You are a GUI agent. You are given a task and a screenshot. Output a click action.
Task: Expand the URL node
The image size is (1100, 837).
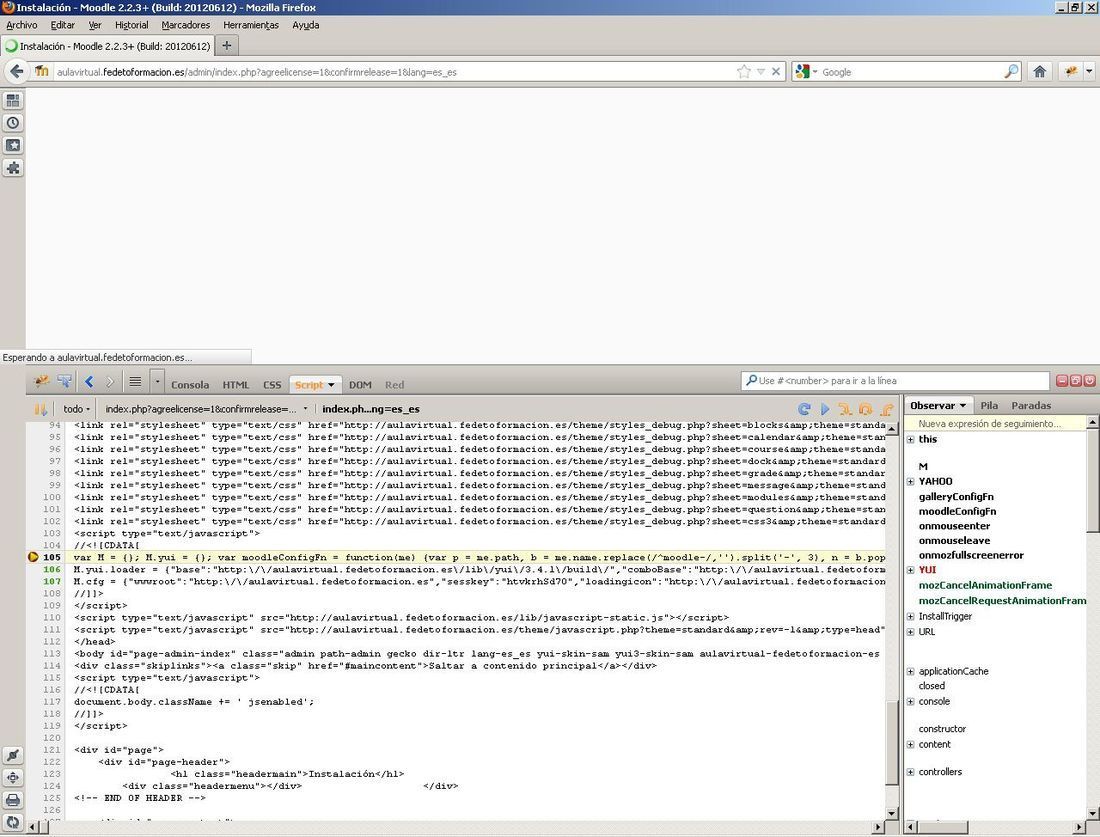point(910,631)
